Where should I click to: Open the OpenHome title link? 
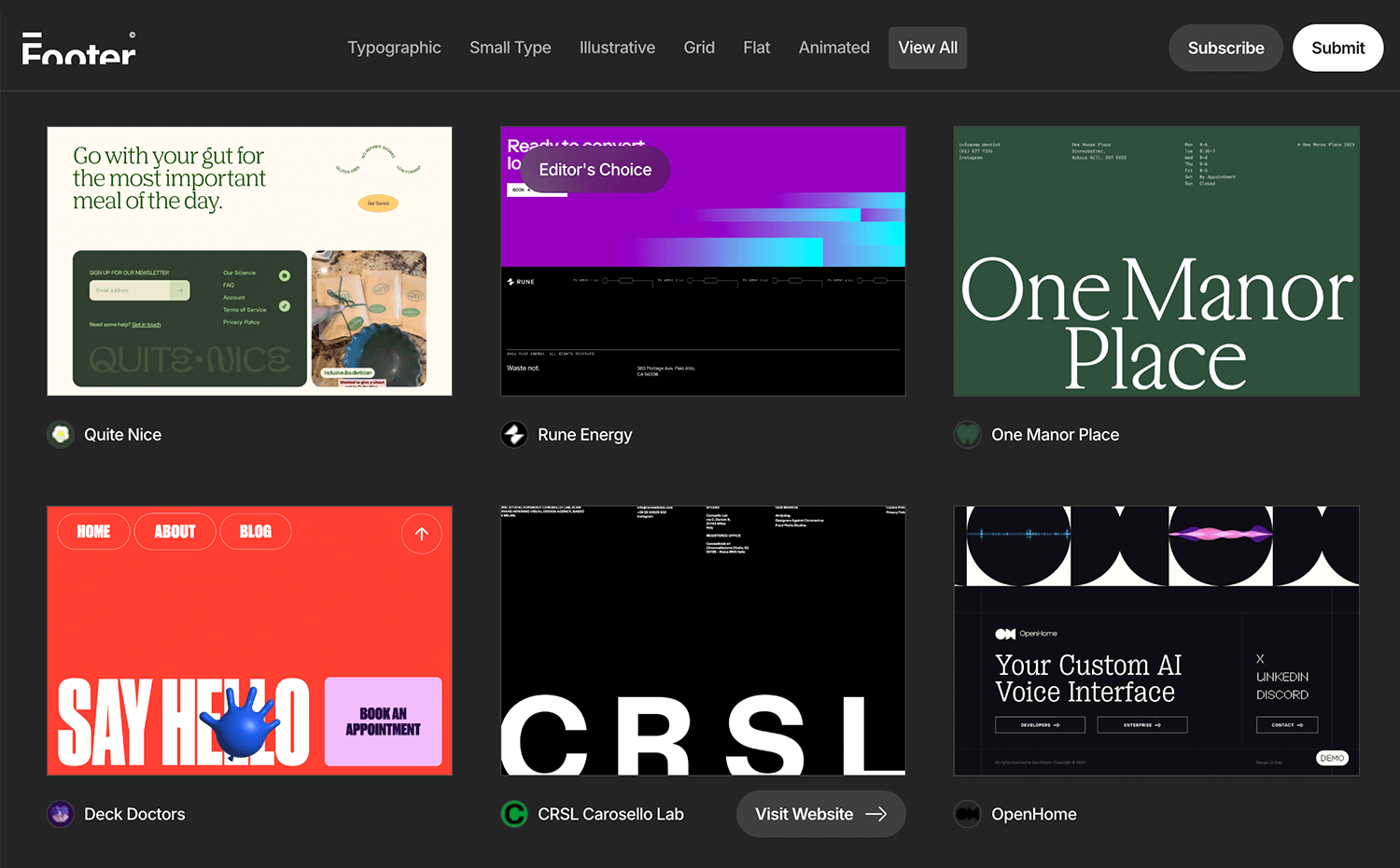tap(1034, 815)
